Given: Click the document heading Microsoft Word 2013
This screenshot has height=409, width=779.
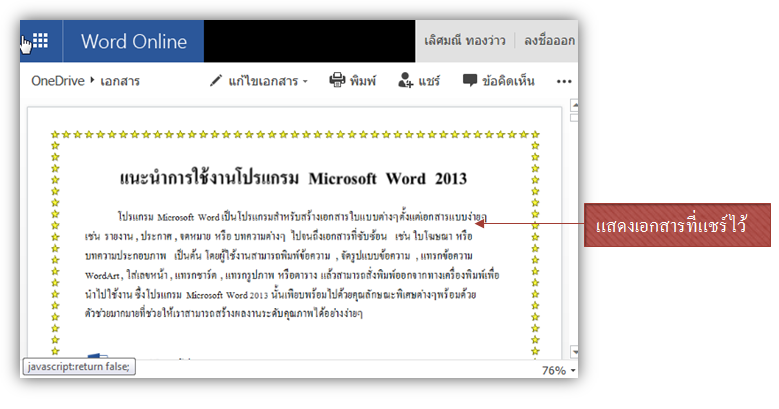Looking at the screenshot, I should (x=388, y=178).
